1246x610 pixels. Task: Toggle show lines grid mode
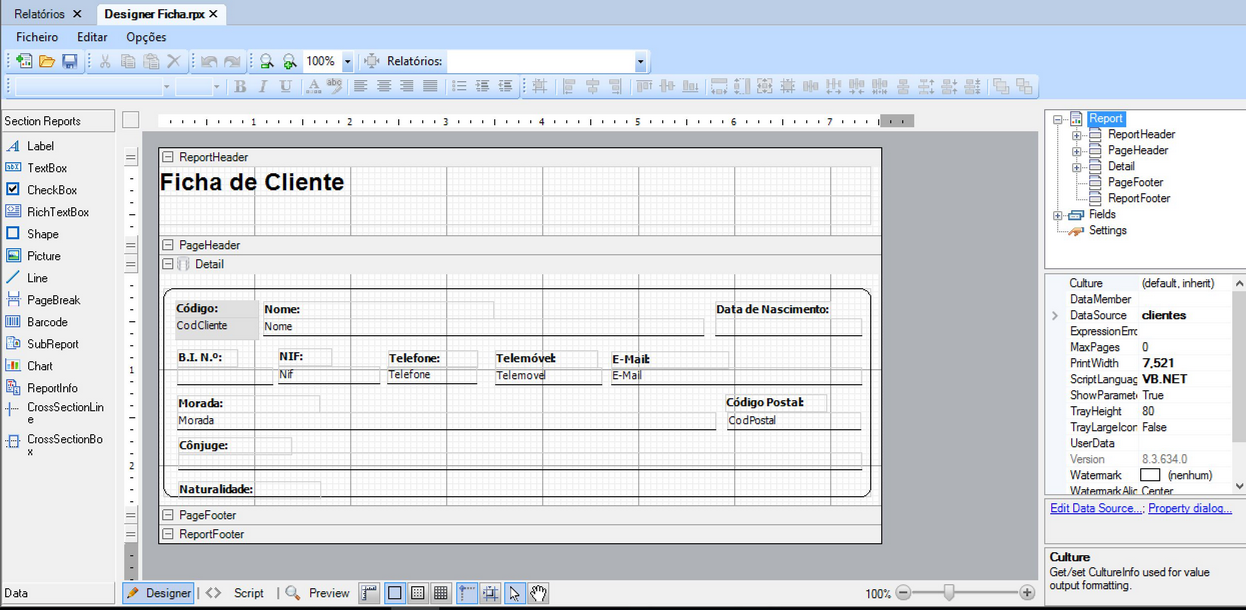[441, 593]
